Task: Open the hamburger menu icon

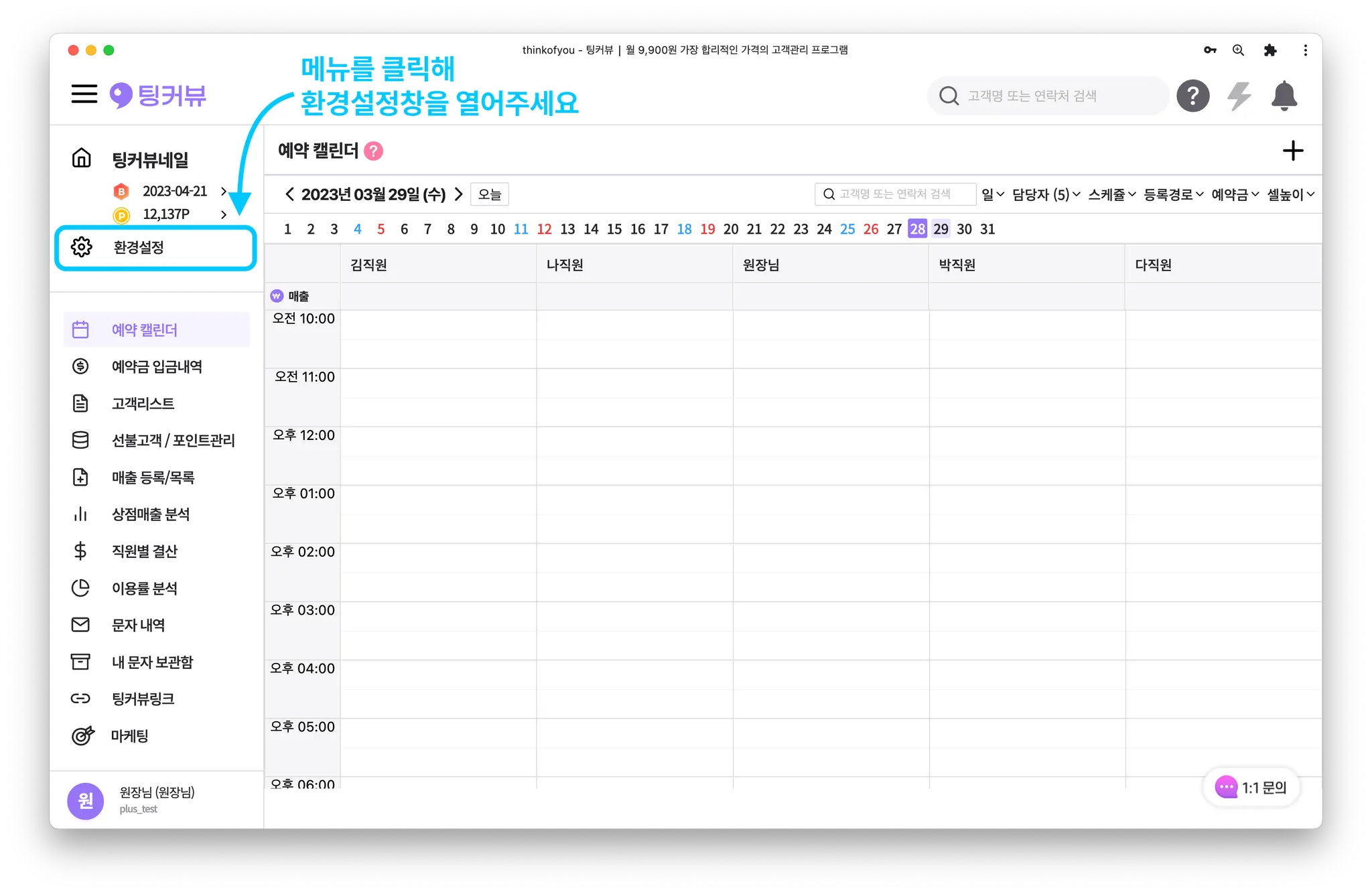Action: click(x=84, y=94)
